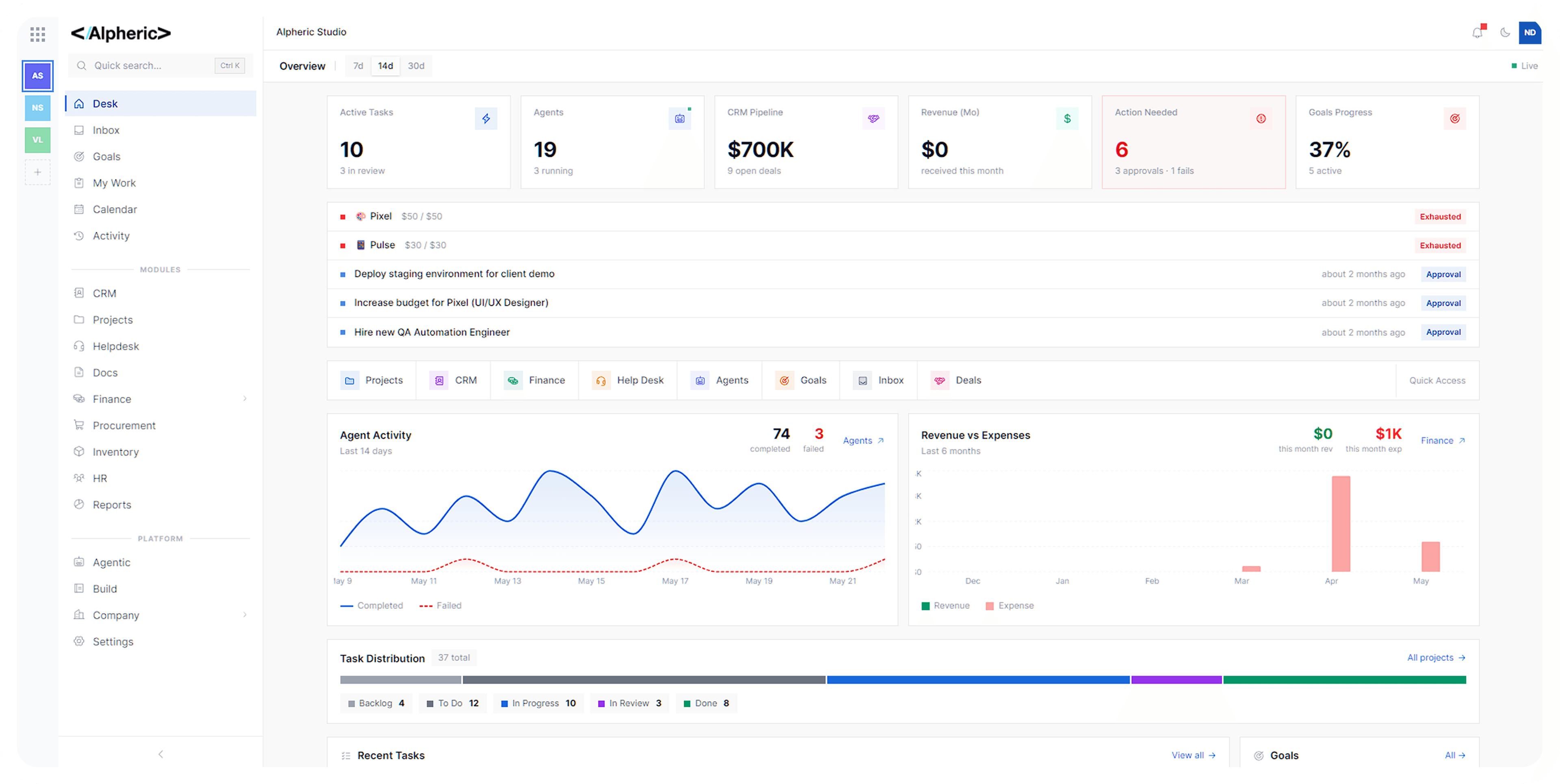Viewport: 1560px width, 784px height.
Task: Open Procurement in the sidebar
Action: tap(160, 426)
